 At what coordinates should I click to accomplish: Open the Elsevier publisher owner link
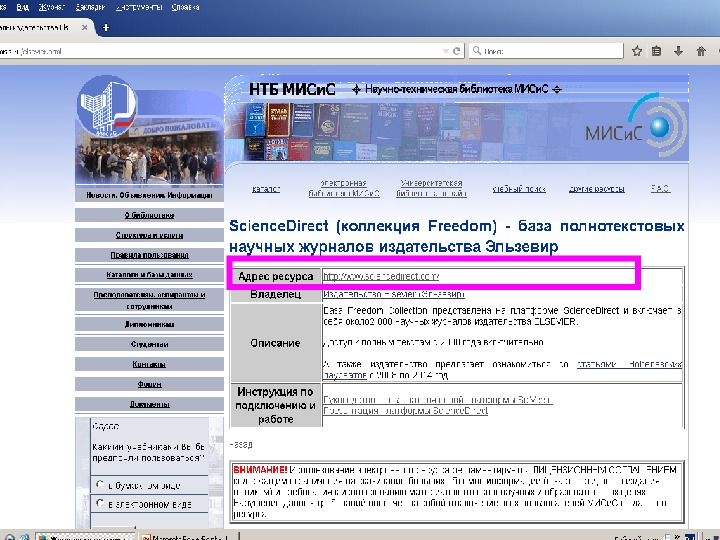click(x=394, y=294)
